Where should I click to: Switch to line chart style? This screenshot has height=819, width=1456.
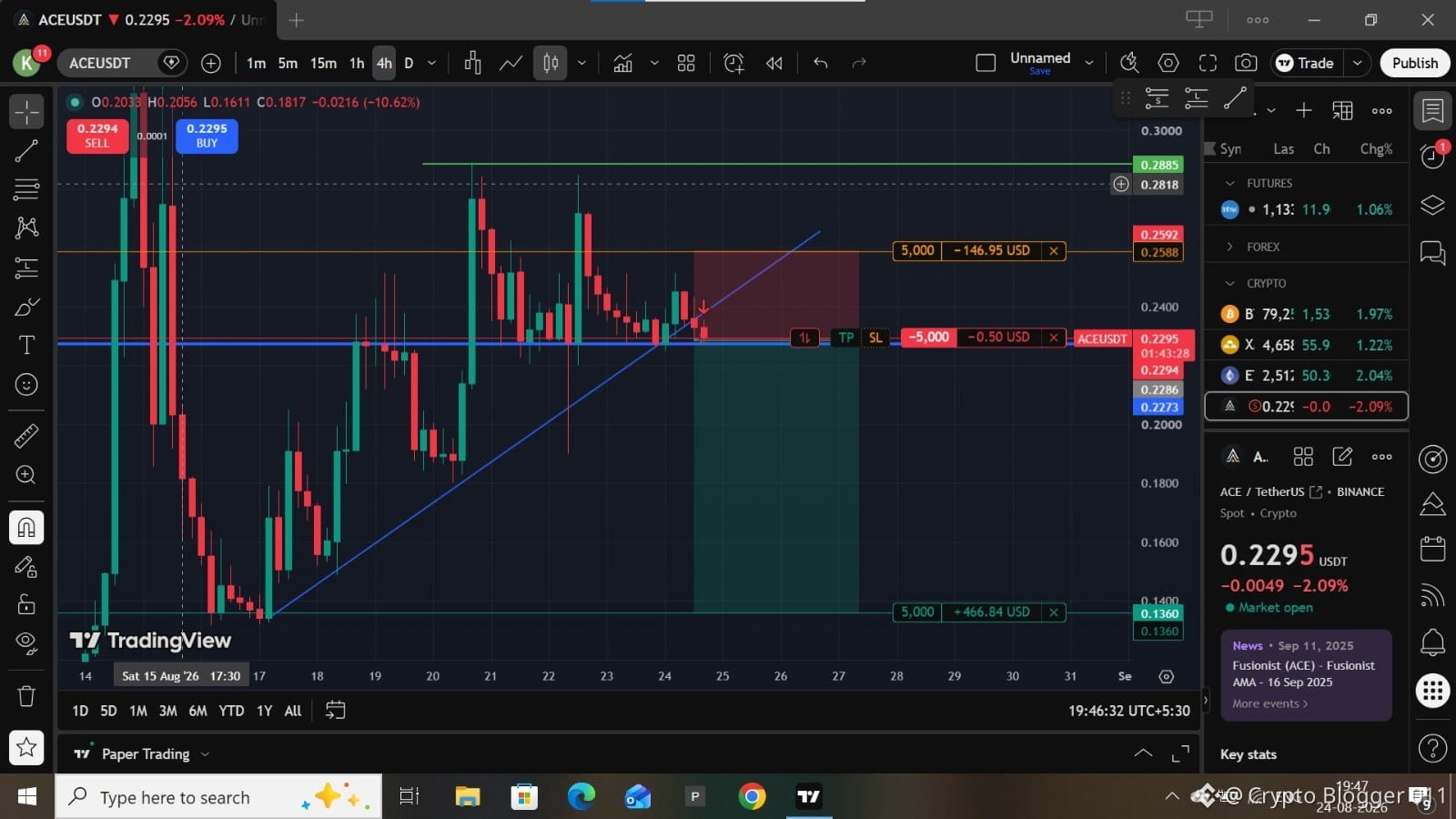click(x=511, y=63)
